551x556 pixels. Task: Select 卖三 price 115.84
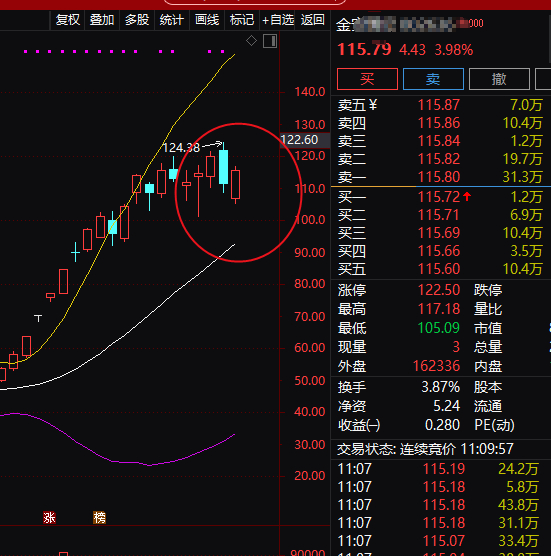[x=439, y=141]
